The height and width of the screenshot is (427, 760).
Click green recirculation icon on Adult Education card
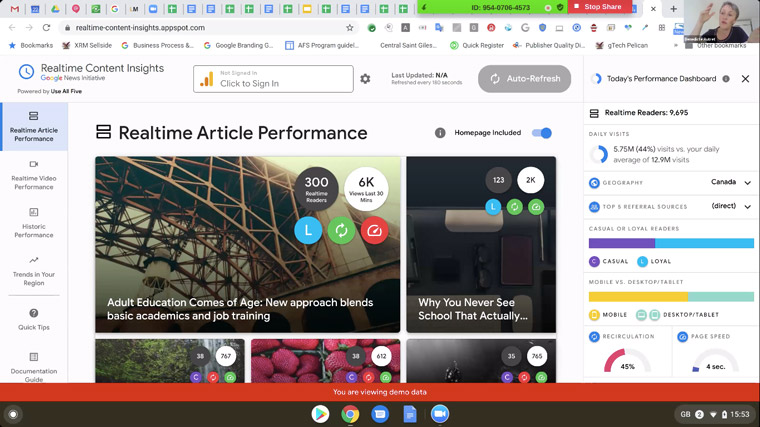point(341,230)
